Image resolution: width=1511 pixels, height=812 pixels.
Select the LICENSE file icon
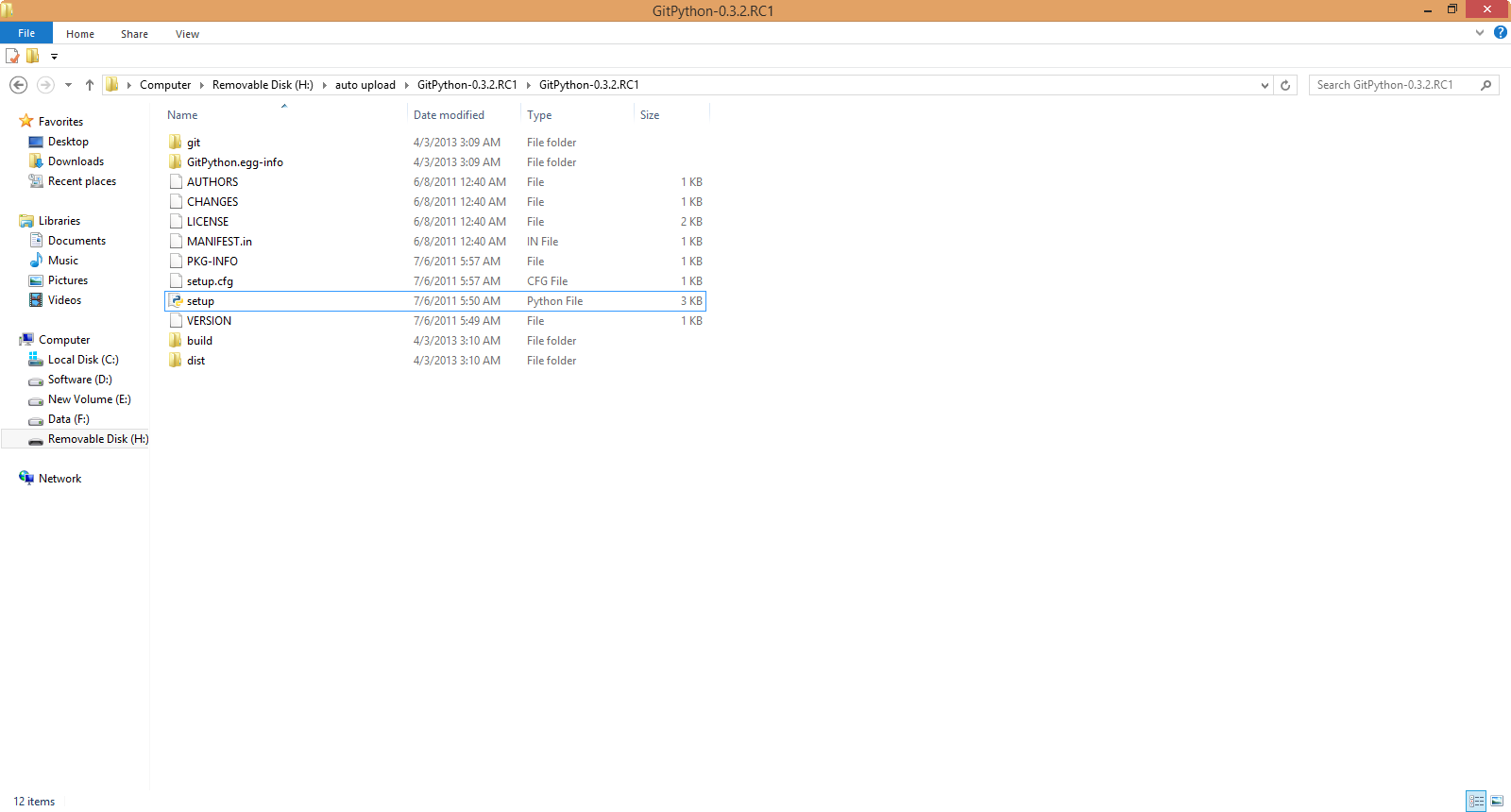[176, 221]
